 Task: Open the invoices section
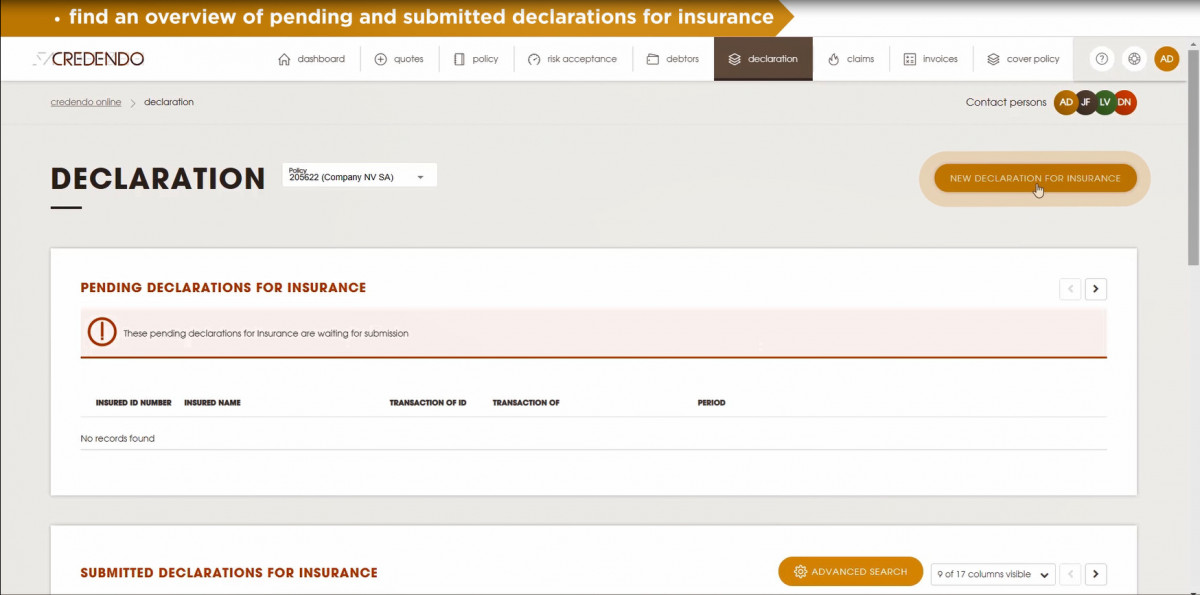tap(930, 59)
